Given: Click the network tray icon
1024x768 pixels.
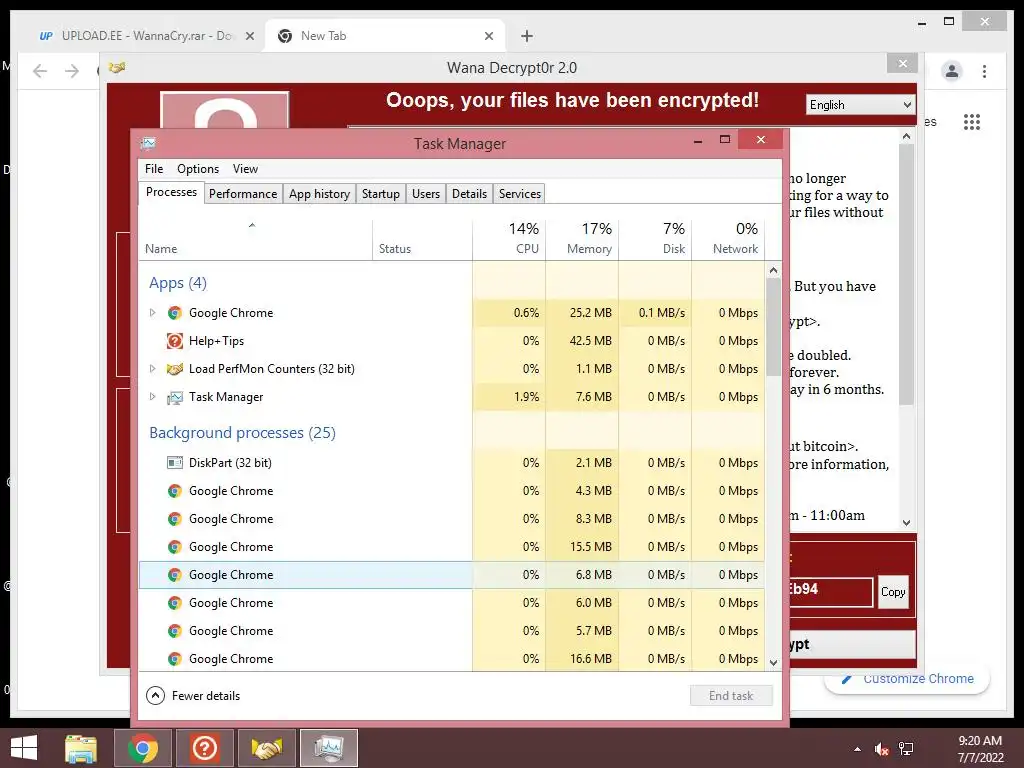Looking at the screenshot, I should (x=906, y=749).
